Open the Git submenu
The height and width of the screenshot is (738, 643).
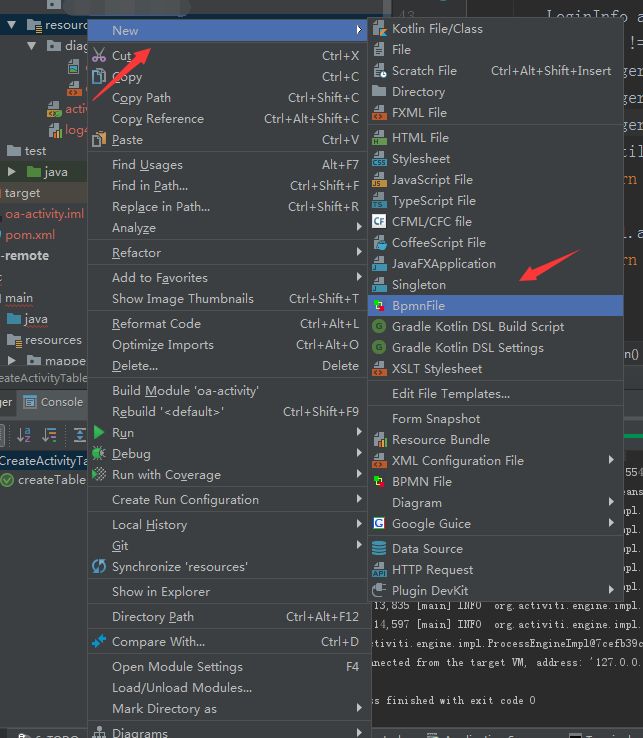coord(227,545)
